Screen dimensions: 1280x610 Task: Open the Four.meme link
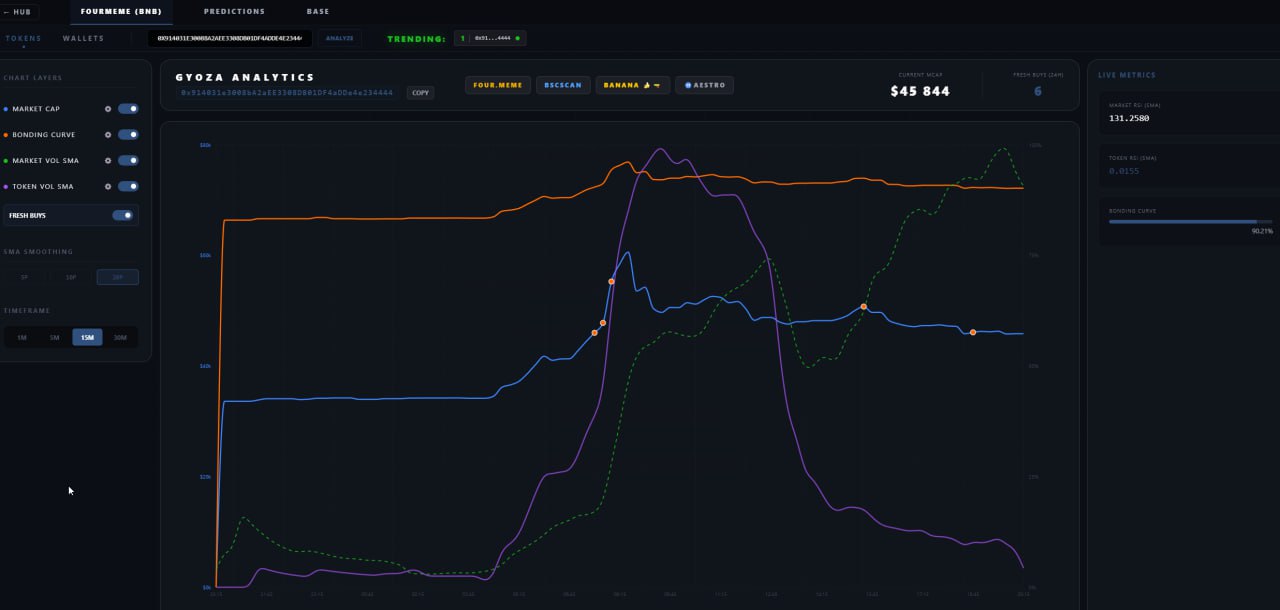tap(498, 85)
